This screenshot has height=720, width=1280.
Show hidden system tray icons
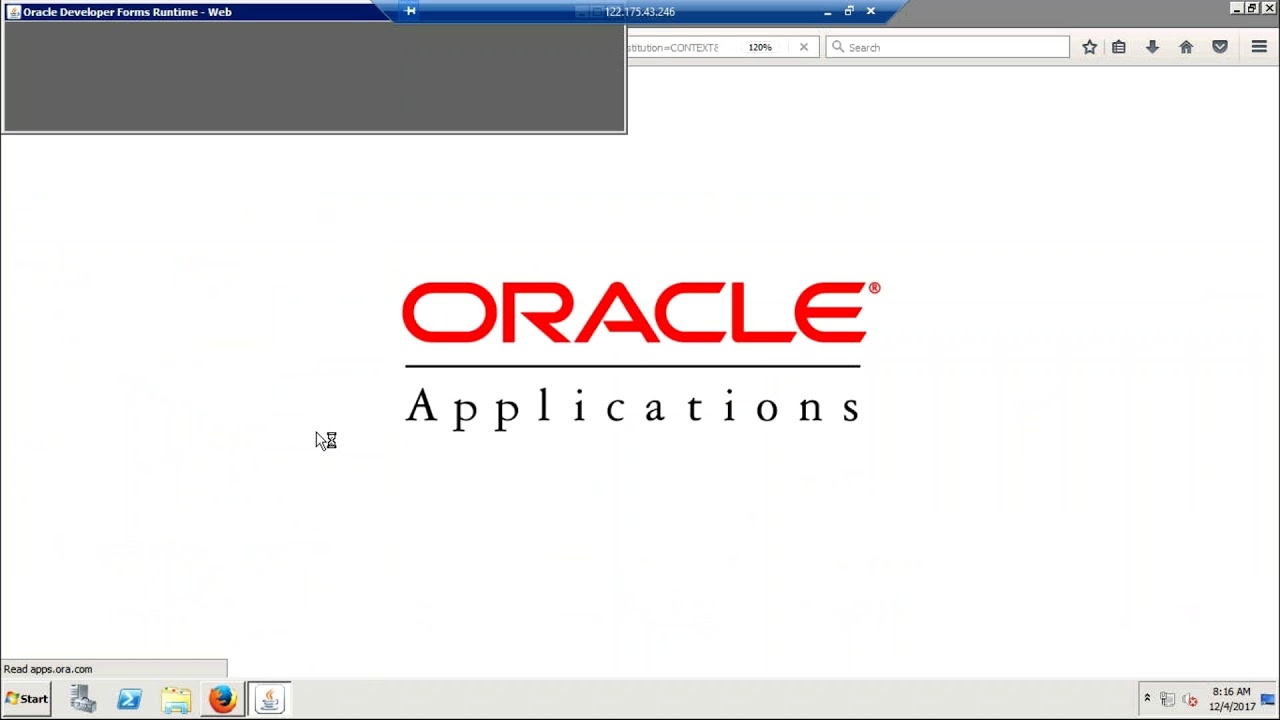point(1147,699)
